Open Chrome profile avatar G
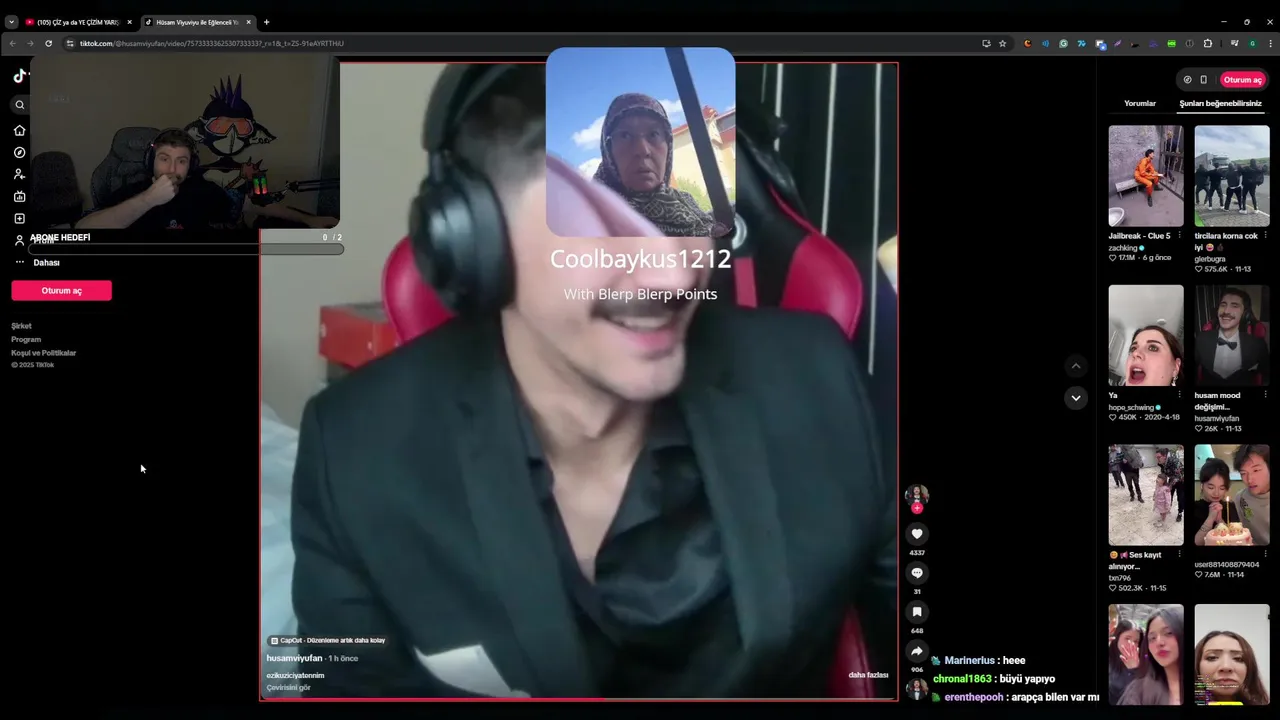 click(1252, 43)
